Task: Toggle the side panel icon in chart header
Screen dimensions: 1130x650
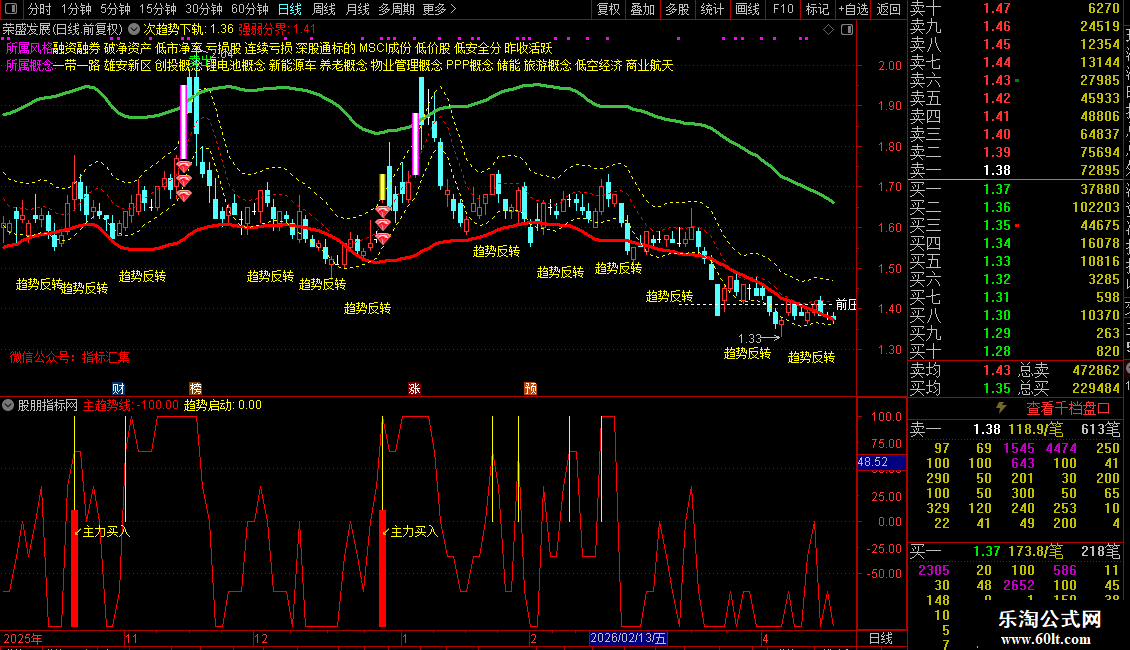Action: point(847,30)
